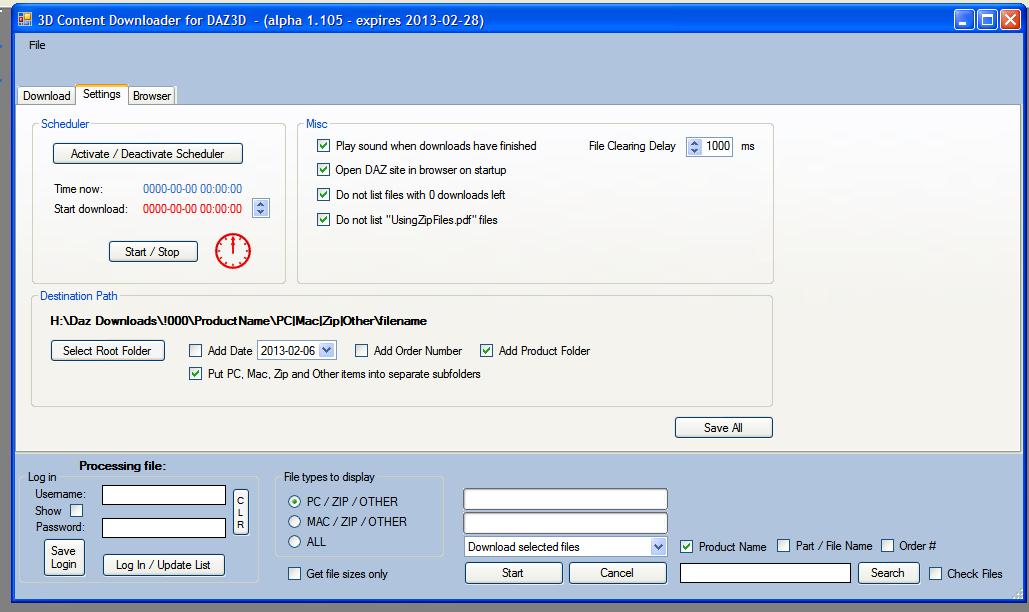1029x612 pixels.
Task: Toggle the Product Name search checkbox
Action: [686, 546]
